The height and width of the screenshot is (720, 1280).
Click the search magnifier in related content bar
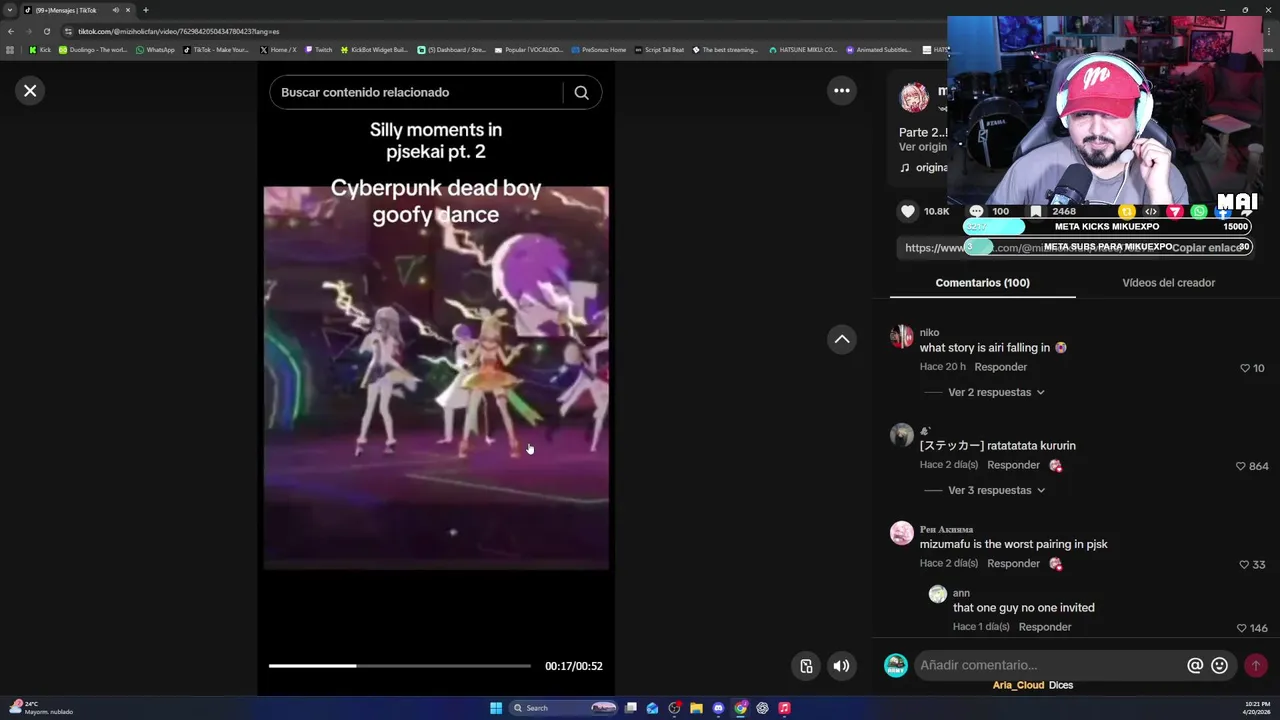(581, 92)
